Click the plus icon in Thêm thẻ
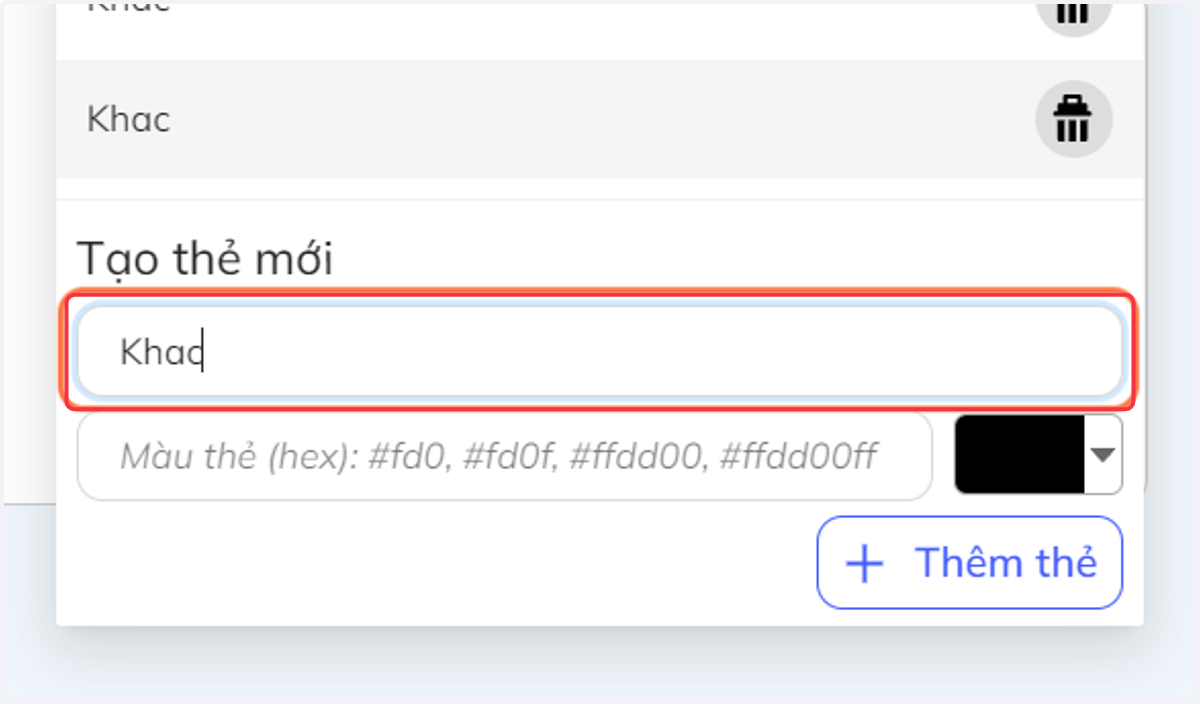 pos(865,564)
